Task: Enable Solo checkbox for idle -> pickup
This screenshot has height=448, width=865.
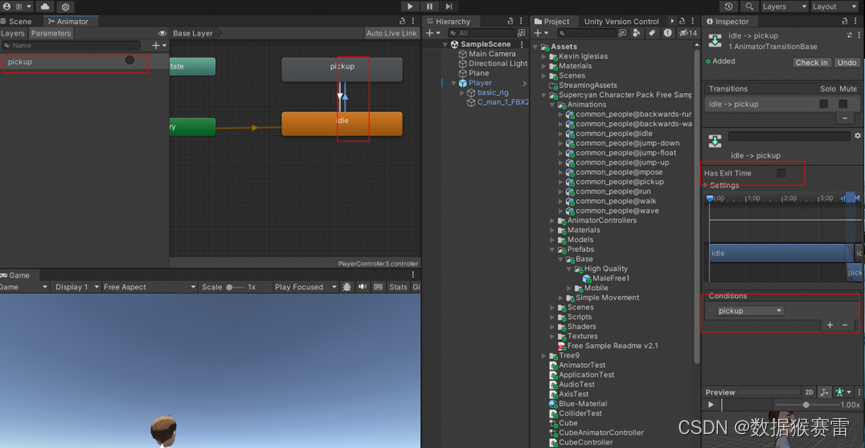Action: (824, 104)
